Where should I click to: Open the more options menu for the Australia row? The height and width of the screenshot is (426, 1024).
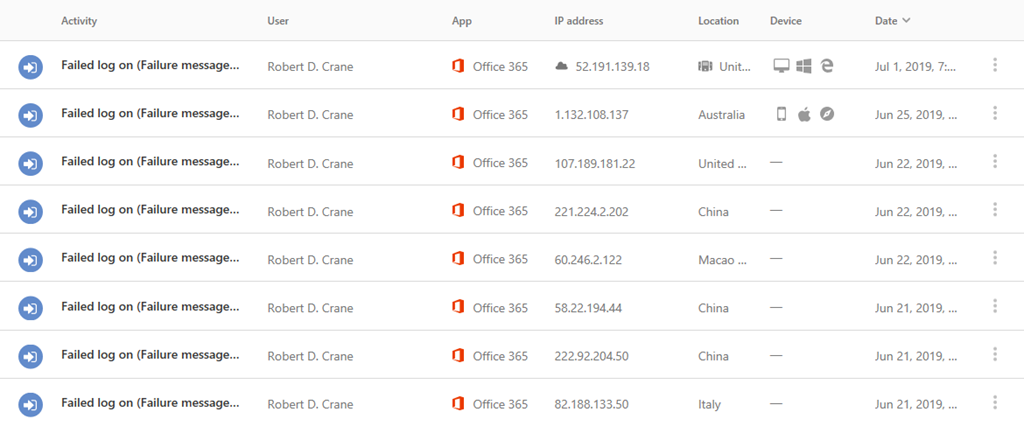tap(994, 114)
